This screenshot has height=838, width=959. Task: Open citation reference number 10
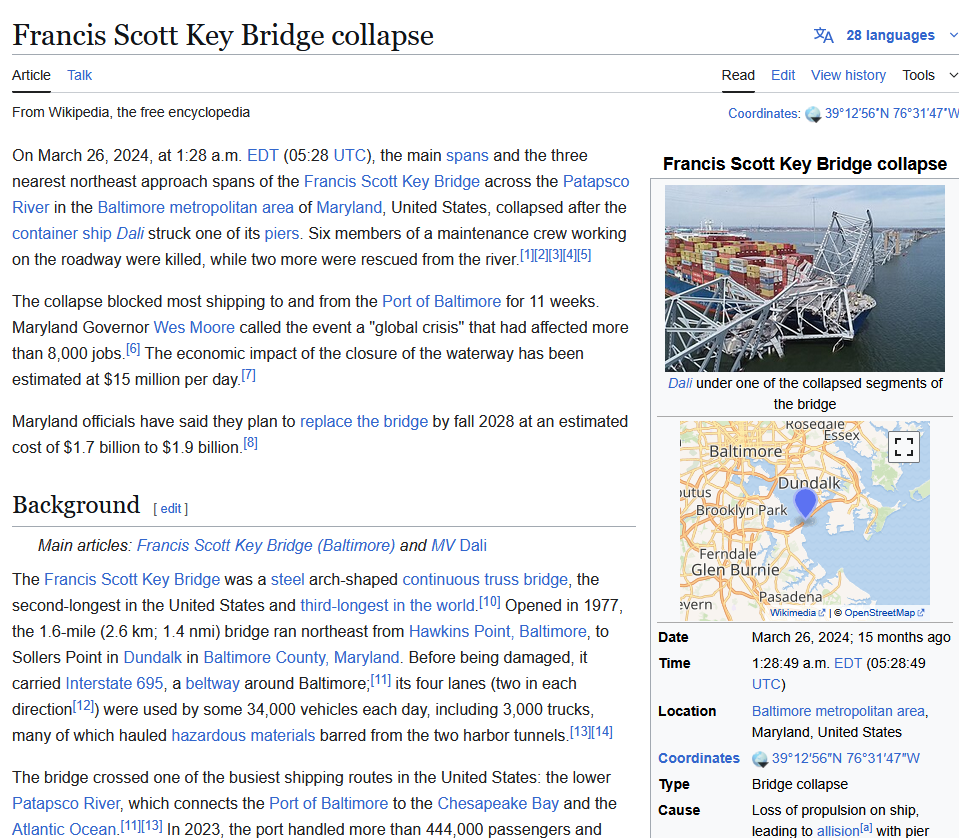pyautogui.click(x=489, y=601)
